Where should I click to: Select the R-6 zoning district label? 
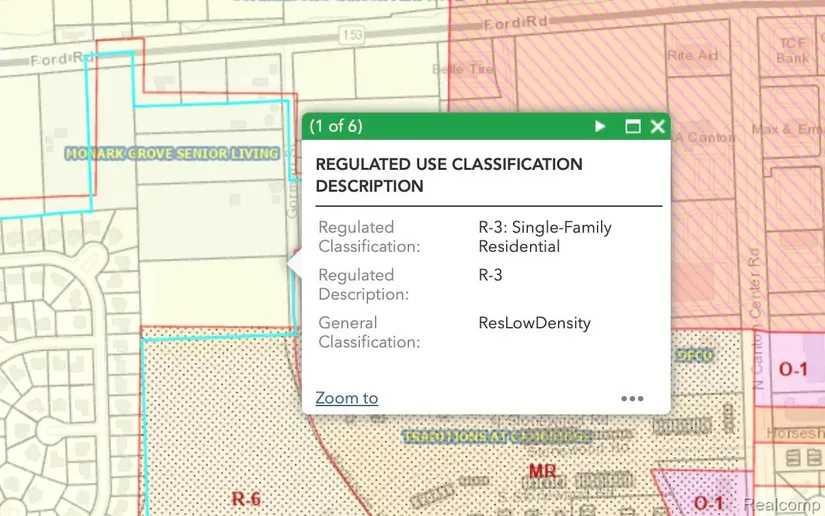tap(245, 498)
